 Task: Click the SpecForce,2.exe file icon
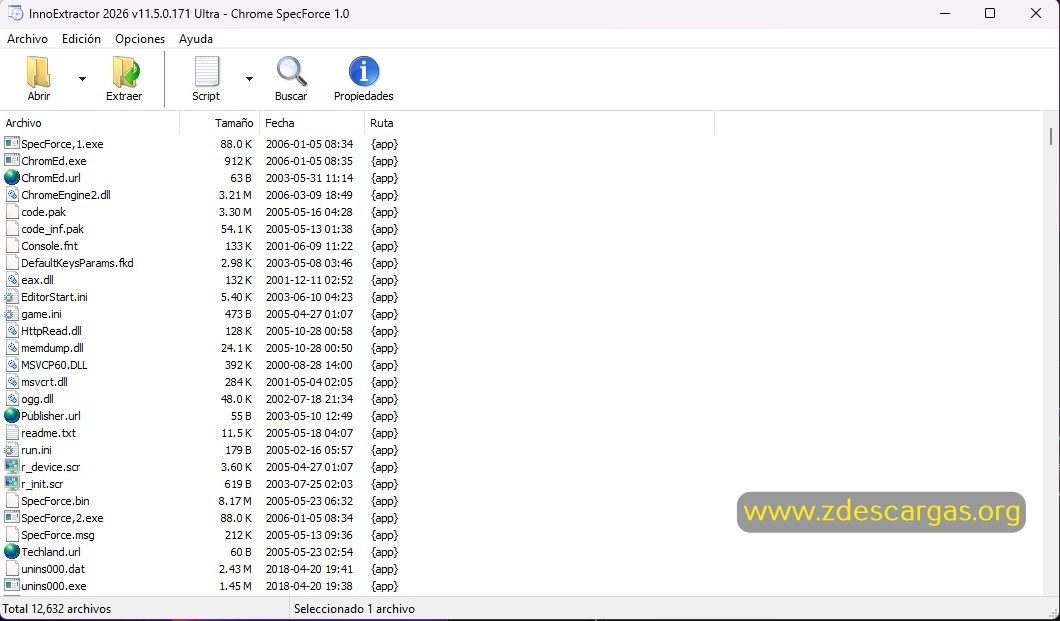[x=11, y=518]
